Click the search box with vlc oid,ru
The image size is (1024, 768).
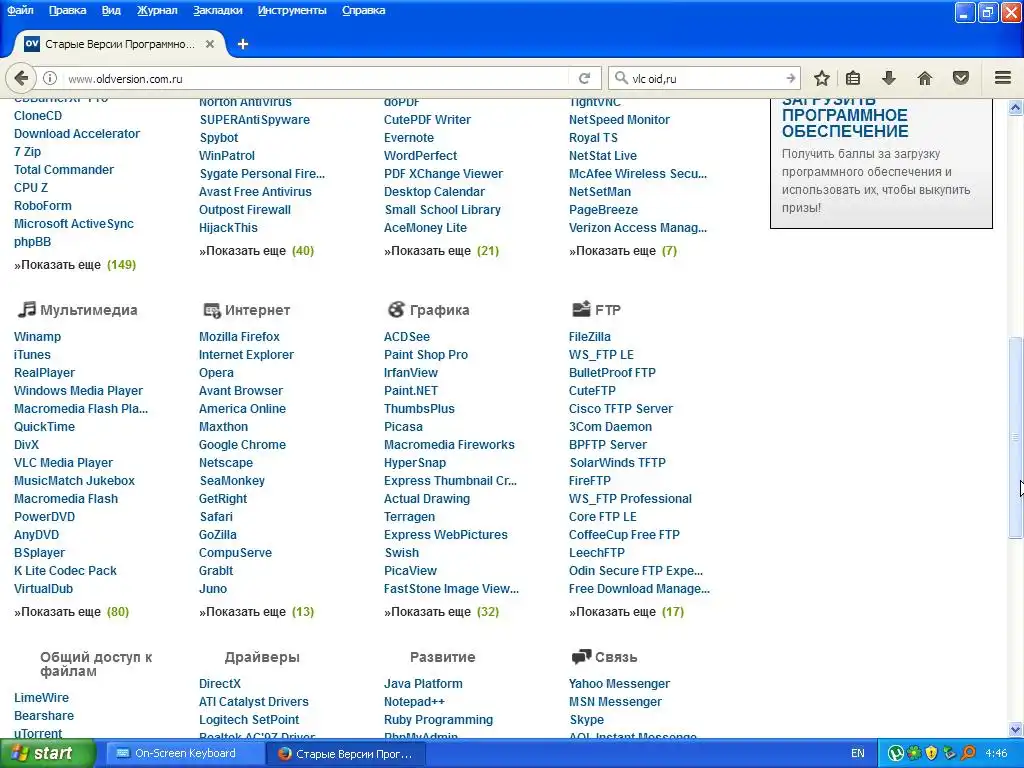pos(705,78)
